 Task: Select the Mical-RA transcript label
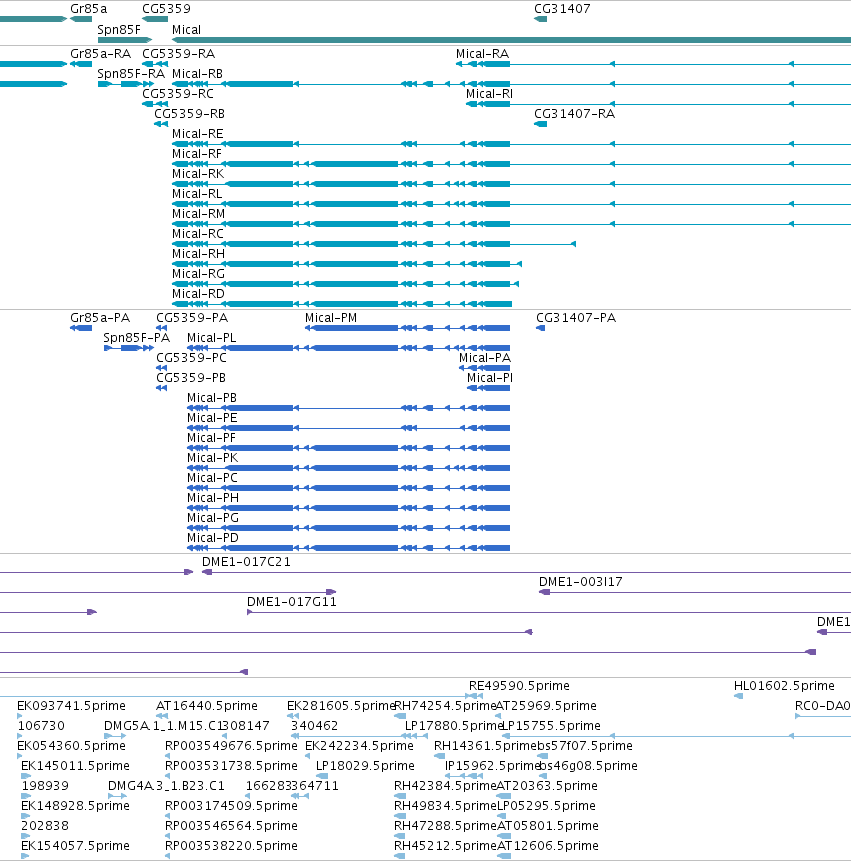click(x=482, y=54)
